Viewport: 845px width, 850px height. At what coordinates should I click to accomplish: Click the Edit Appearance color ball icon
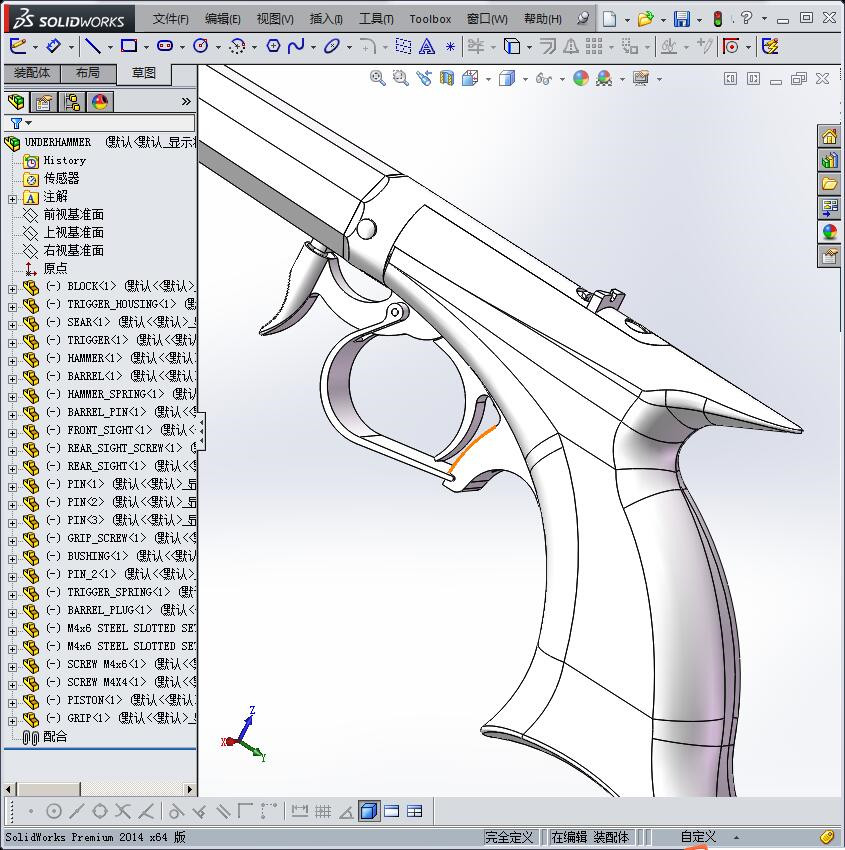[x=580, y=79]
